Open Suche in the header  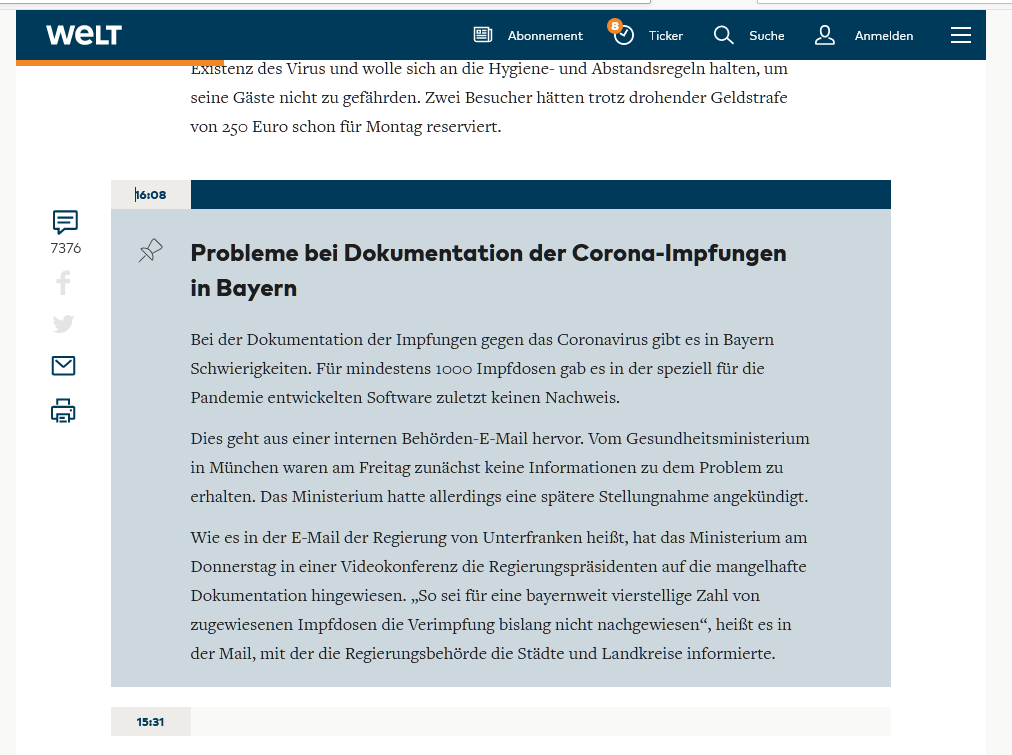(767, 35)
